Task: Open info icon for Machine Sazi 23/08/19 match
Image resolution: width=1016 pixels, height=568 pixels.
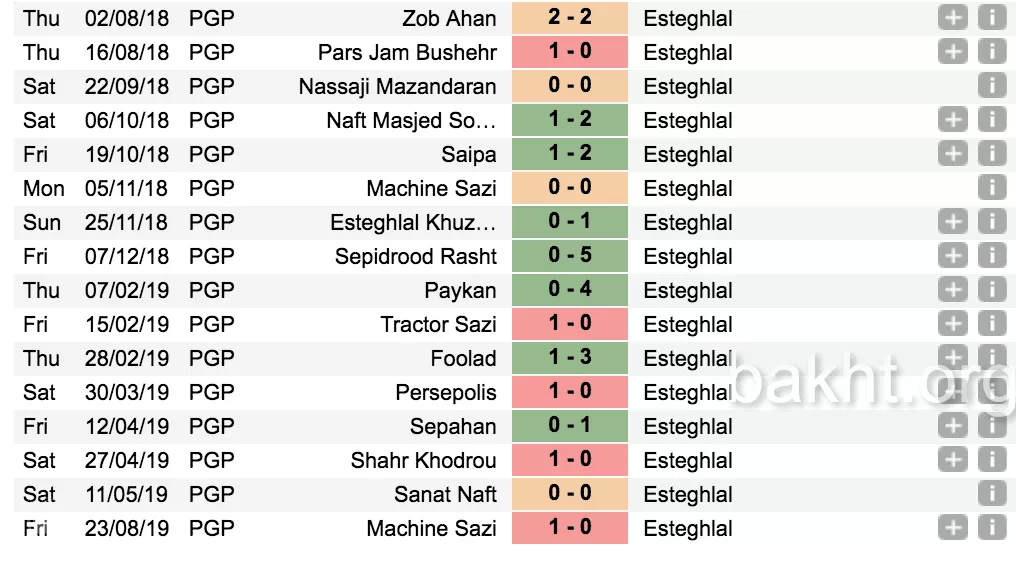Action: 991,528
